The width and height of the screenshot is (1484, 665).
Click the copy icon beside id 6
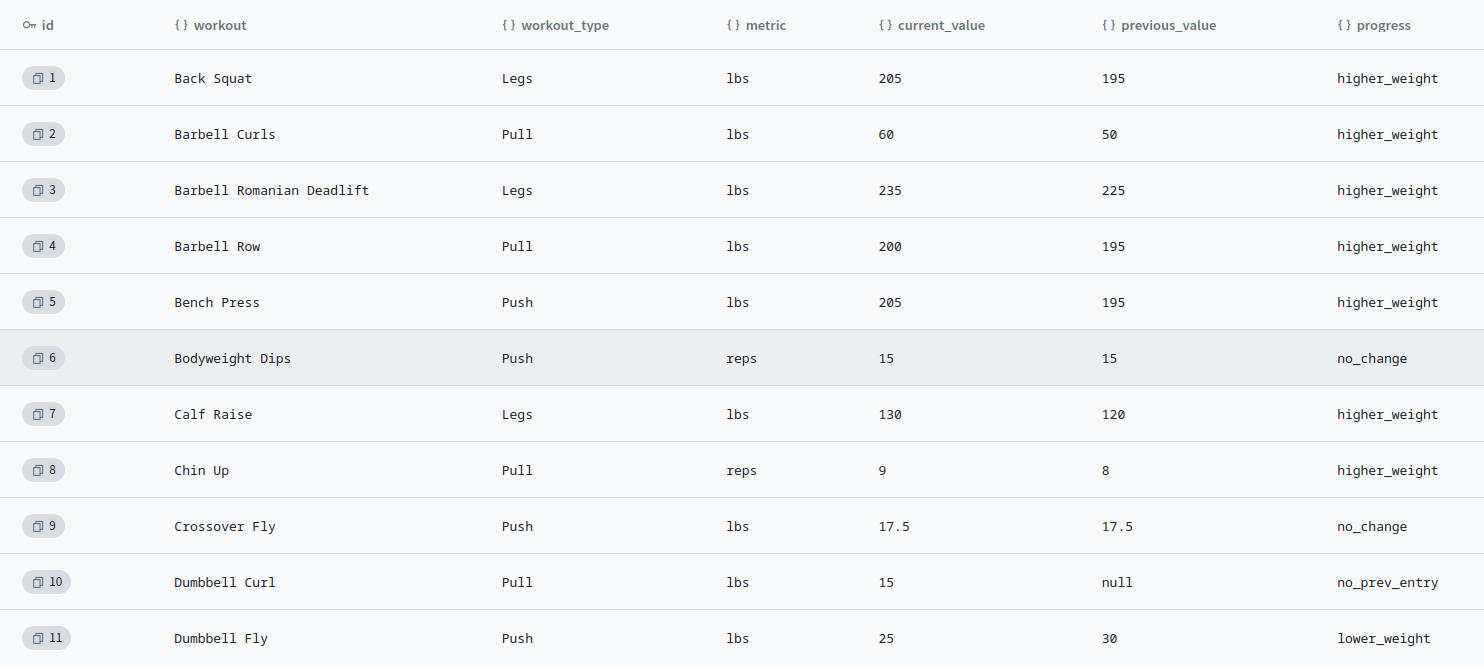click(37, 357)
